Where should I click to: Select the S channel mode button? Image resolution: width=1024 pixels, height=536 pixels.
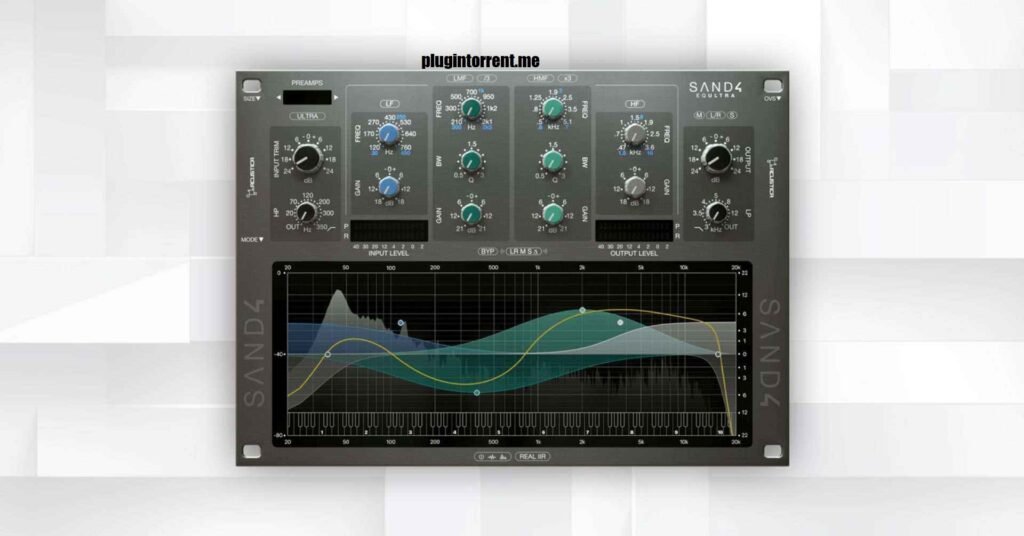tap(732, 116)
